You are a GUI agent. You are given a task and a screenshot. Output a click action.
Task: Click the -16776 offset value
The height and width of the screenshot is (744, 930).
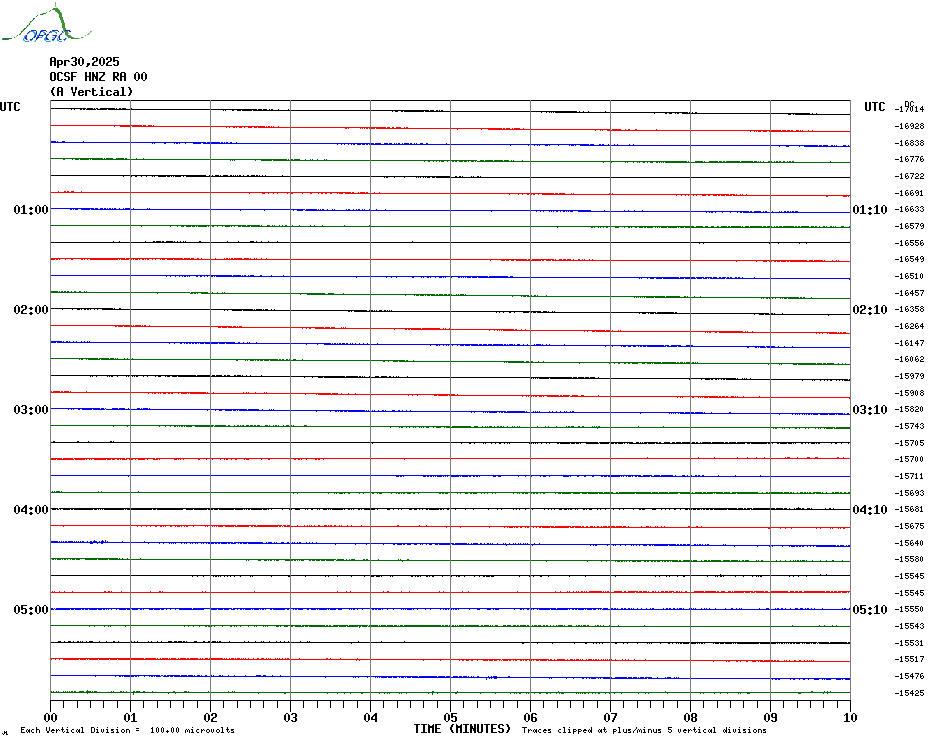909,159
